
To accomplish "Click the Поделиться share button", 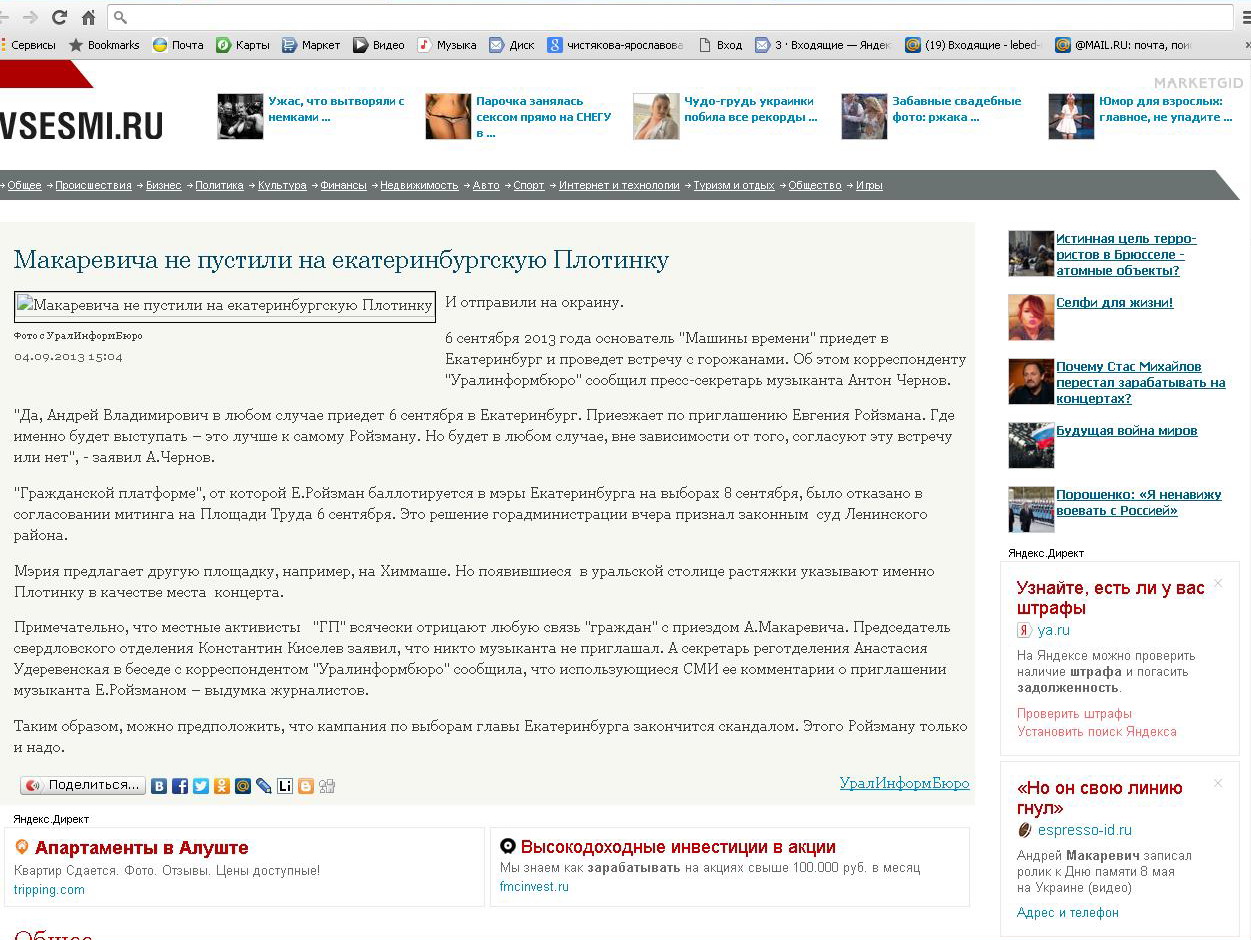I will click(x=83, y=786).
